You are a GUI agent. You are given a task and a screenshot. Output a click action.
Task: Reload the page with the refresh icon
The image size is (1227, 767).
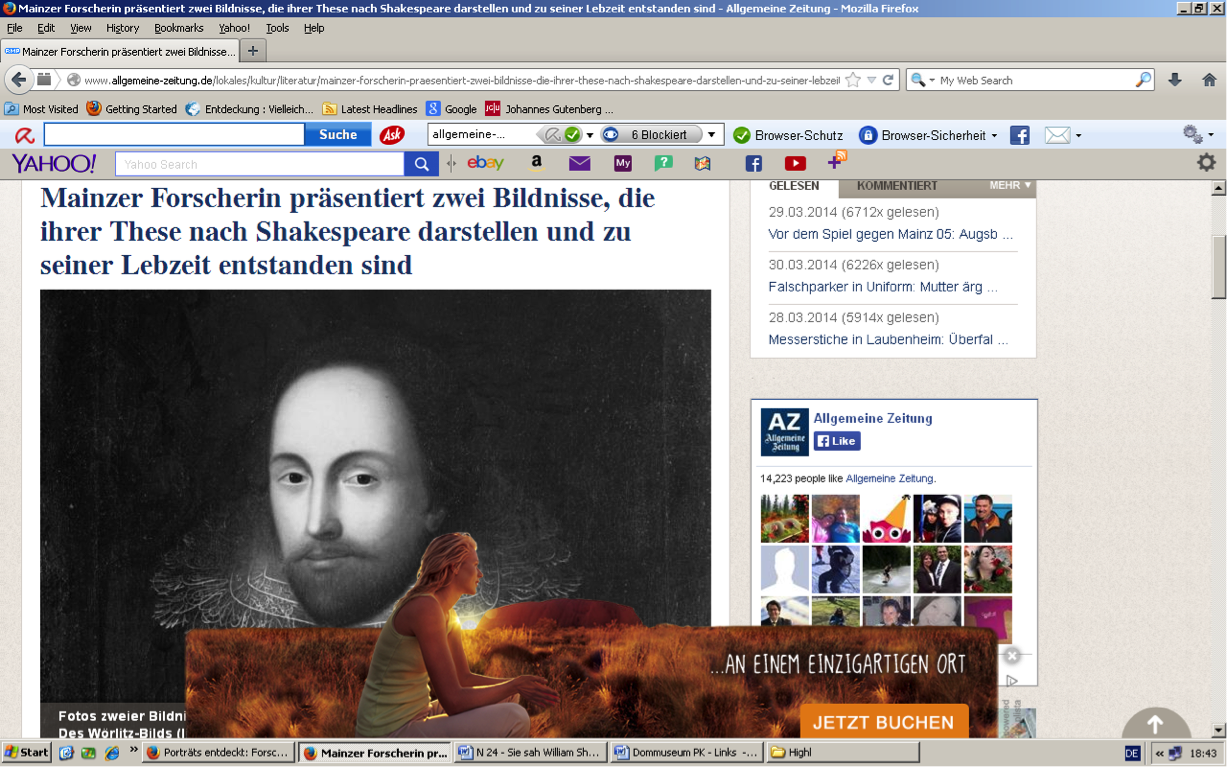(x=887, y=80)
